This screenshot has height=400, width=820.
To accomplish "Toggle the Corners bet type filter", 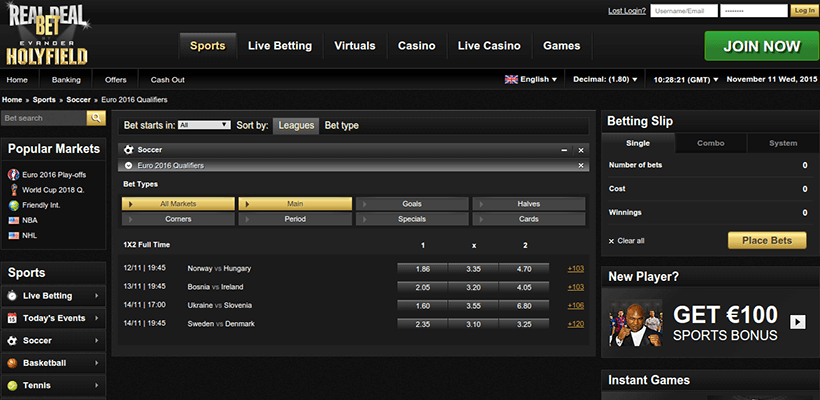I will (178, 219).
